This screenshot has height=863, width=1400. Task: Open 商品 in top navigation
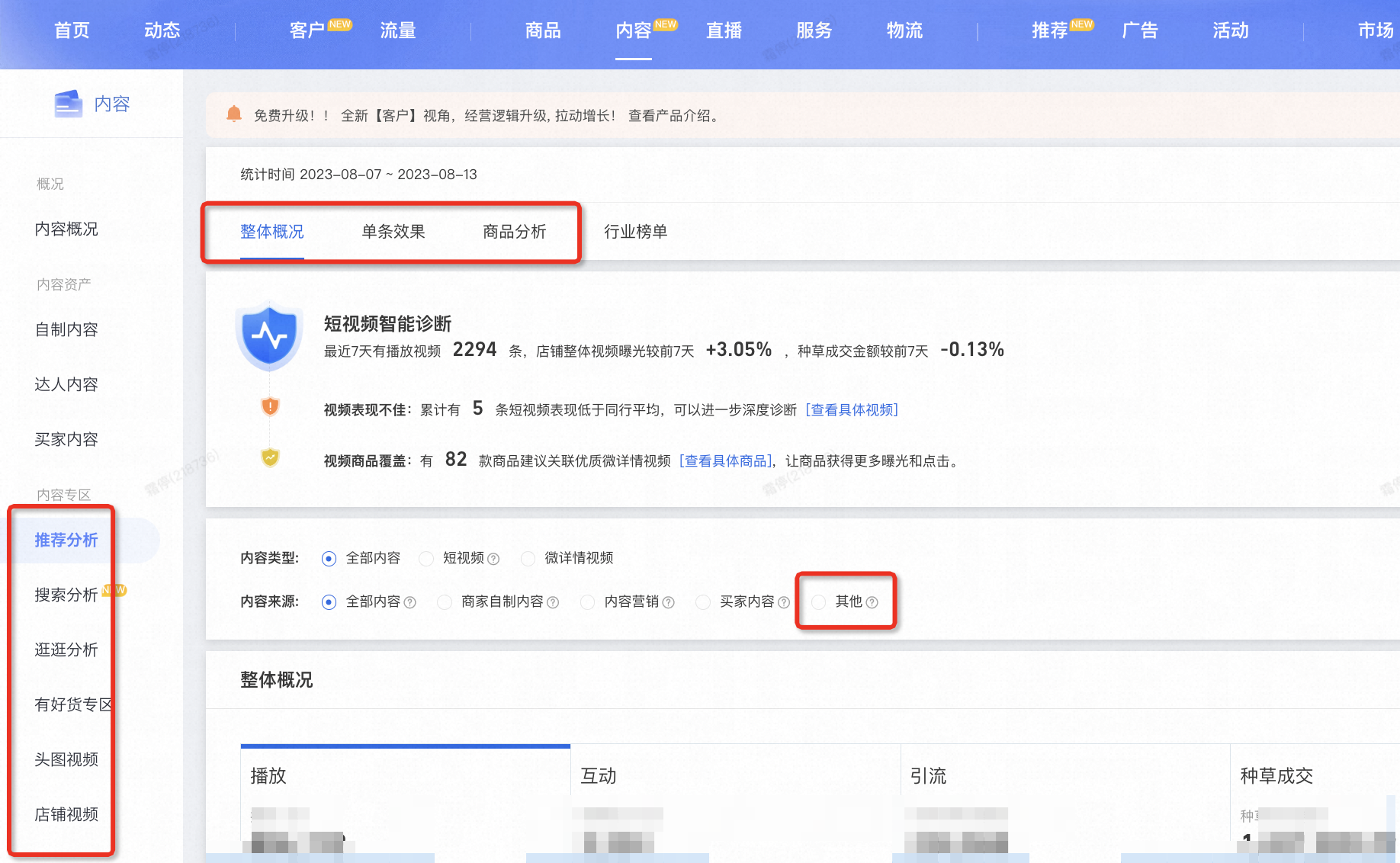click(543, 30)
